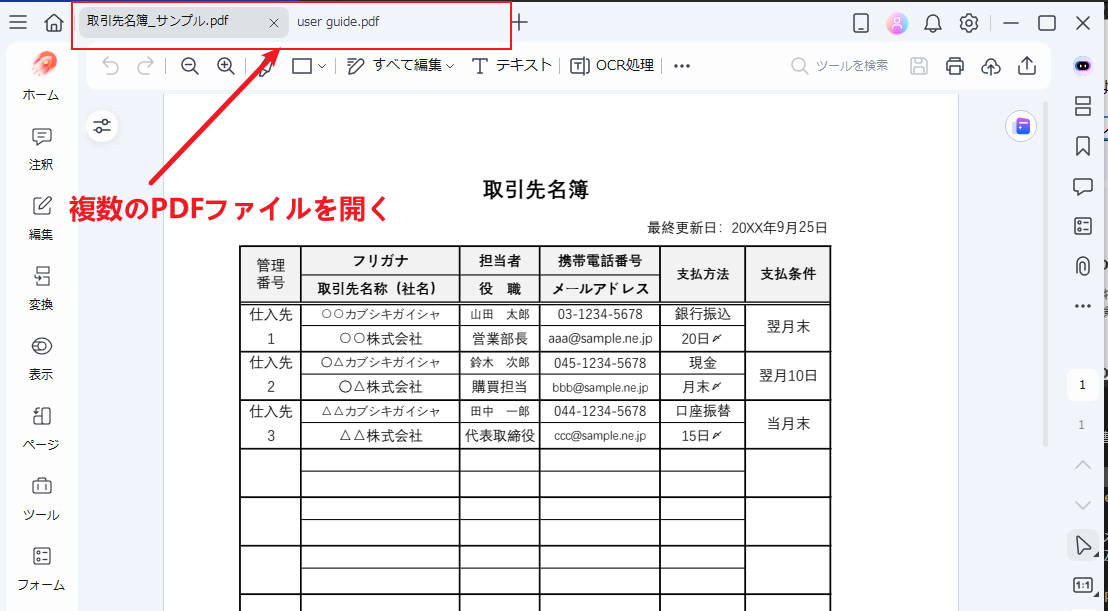Open the attachments panel
The image size is (1108, 611).
(1082, 265)
